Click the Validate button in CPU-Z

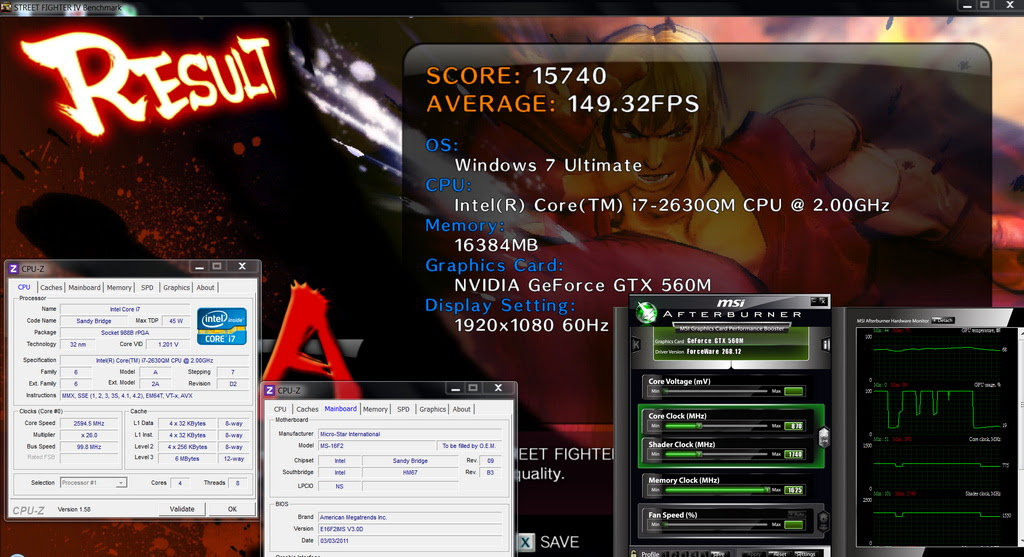(x=182, y=509)
